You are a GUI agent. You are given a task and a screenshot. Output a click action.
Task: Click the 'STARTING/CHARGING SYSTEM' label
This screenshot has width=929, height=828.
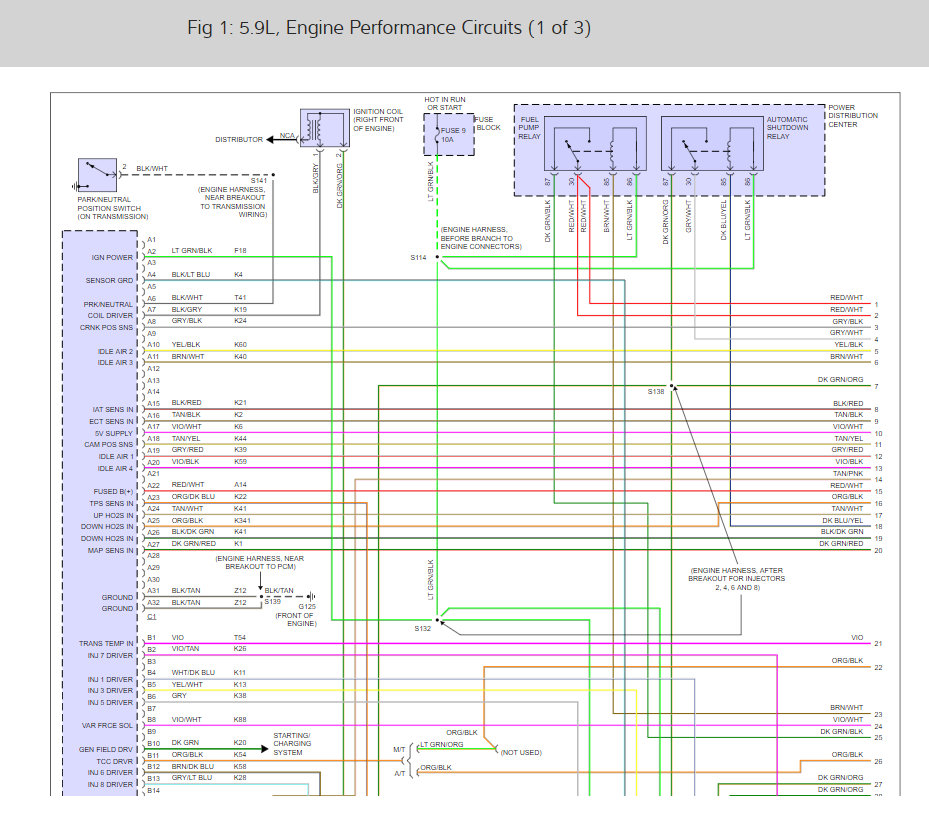[292, 744]
